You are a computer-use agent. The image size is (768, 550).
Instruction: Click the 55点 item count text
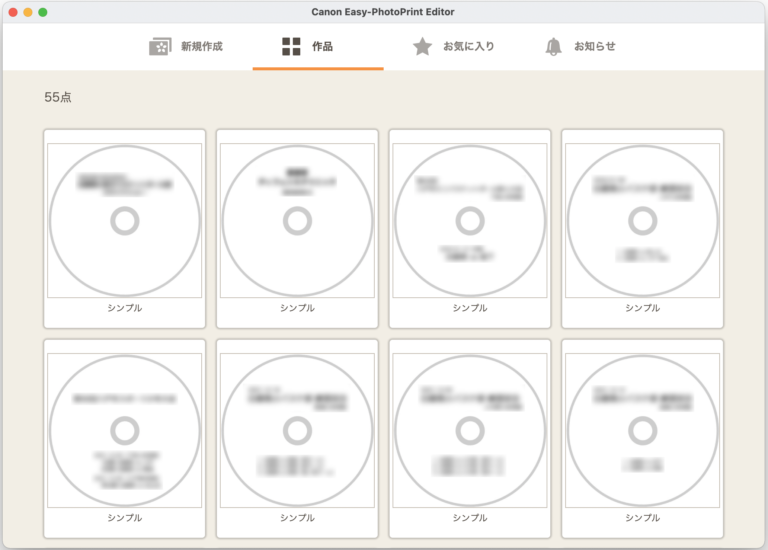58,97
